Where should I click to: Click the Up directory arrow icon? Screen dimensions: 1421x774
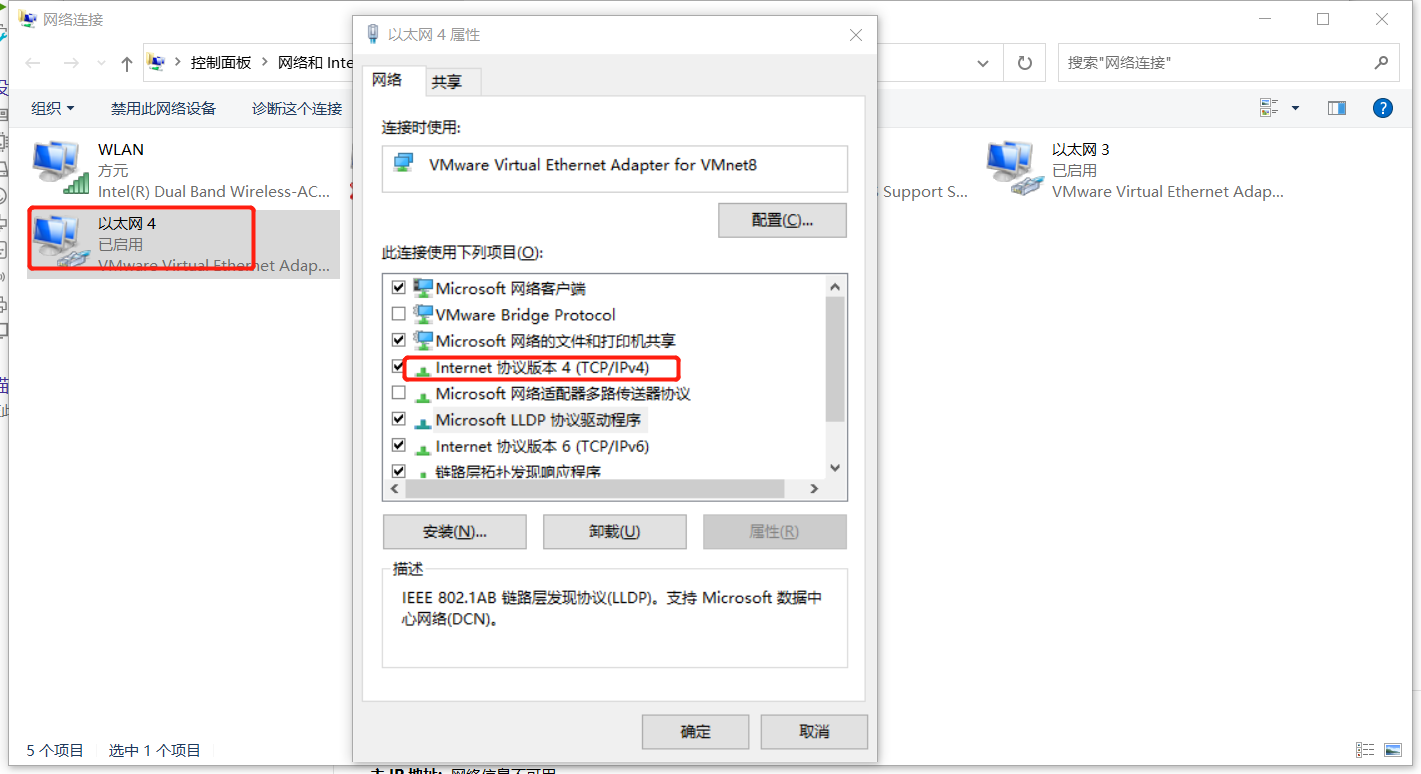126,63
